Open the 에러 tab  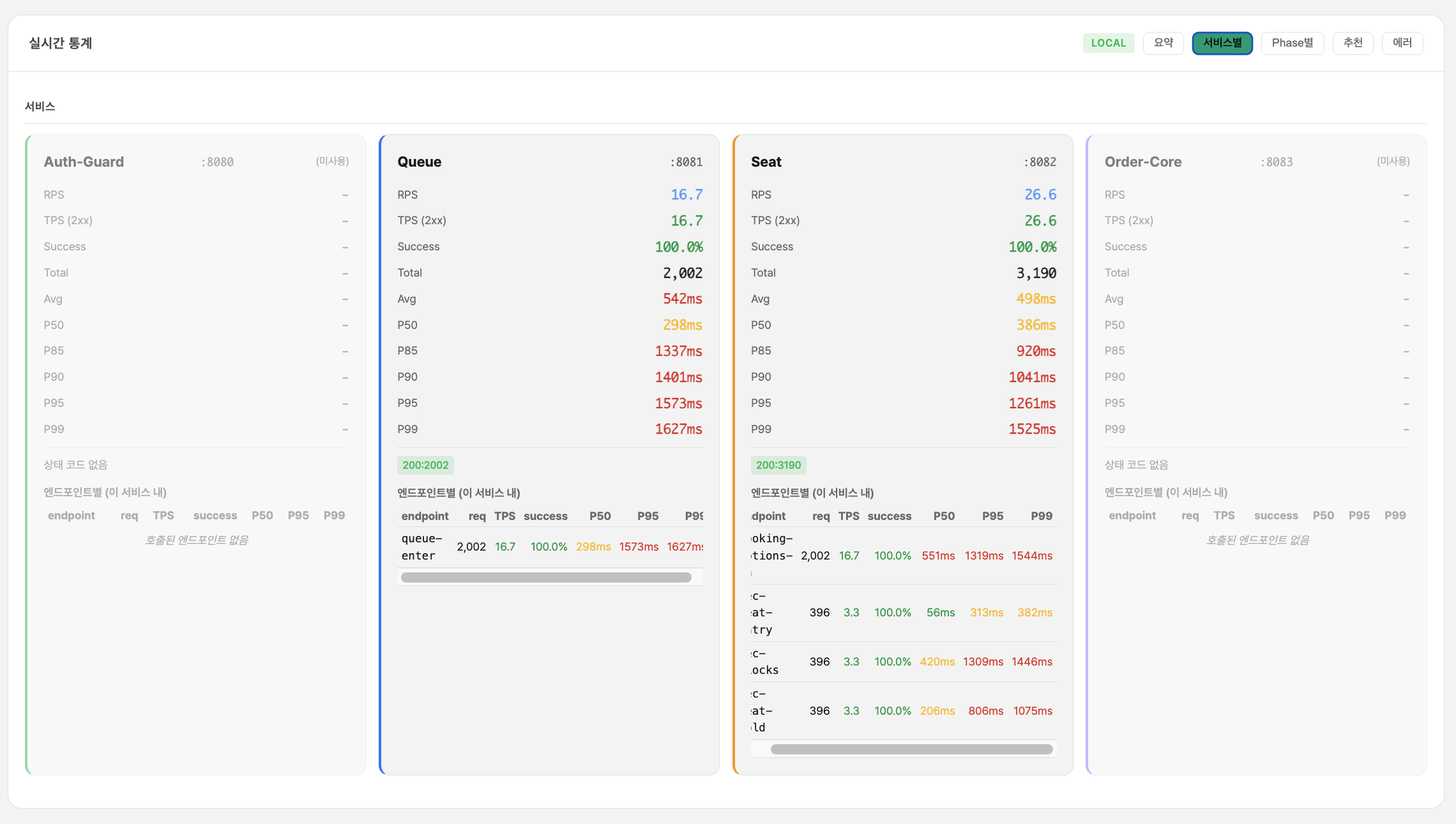[1402, 43]
